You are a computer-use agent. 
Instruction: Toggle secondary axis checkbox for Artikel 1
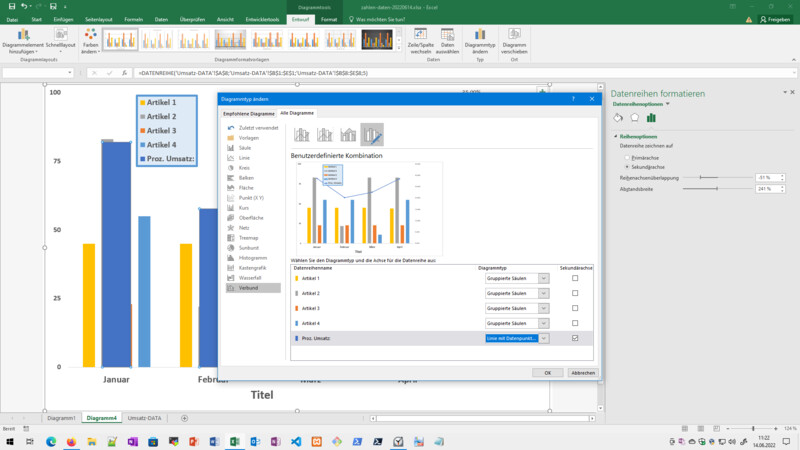[x=575, y=278]
